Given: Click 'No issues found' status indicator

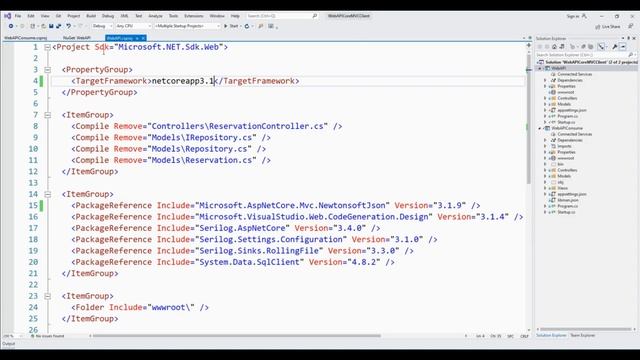Looking at the screenshot, I should coord(48,336).
